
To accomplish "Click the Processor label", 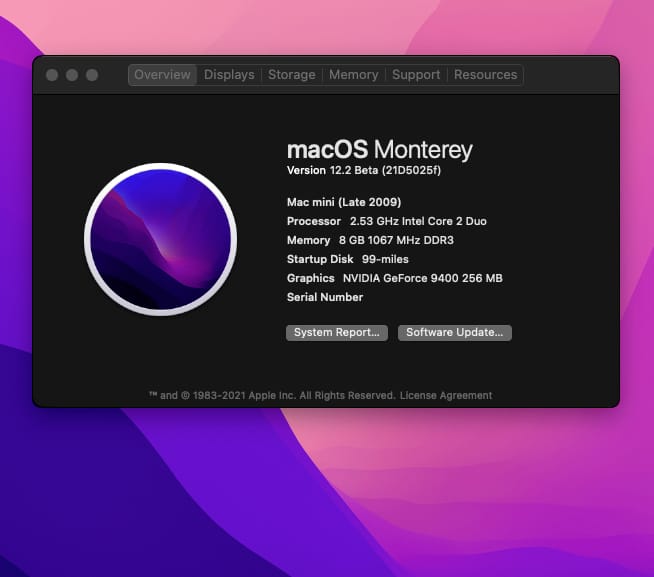I will tap(314, 221).
